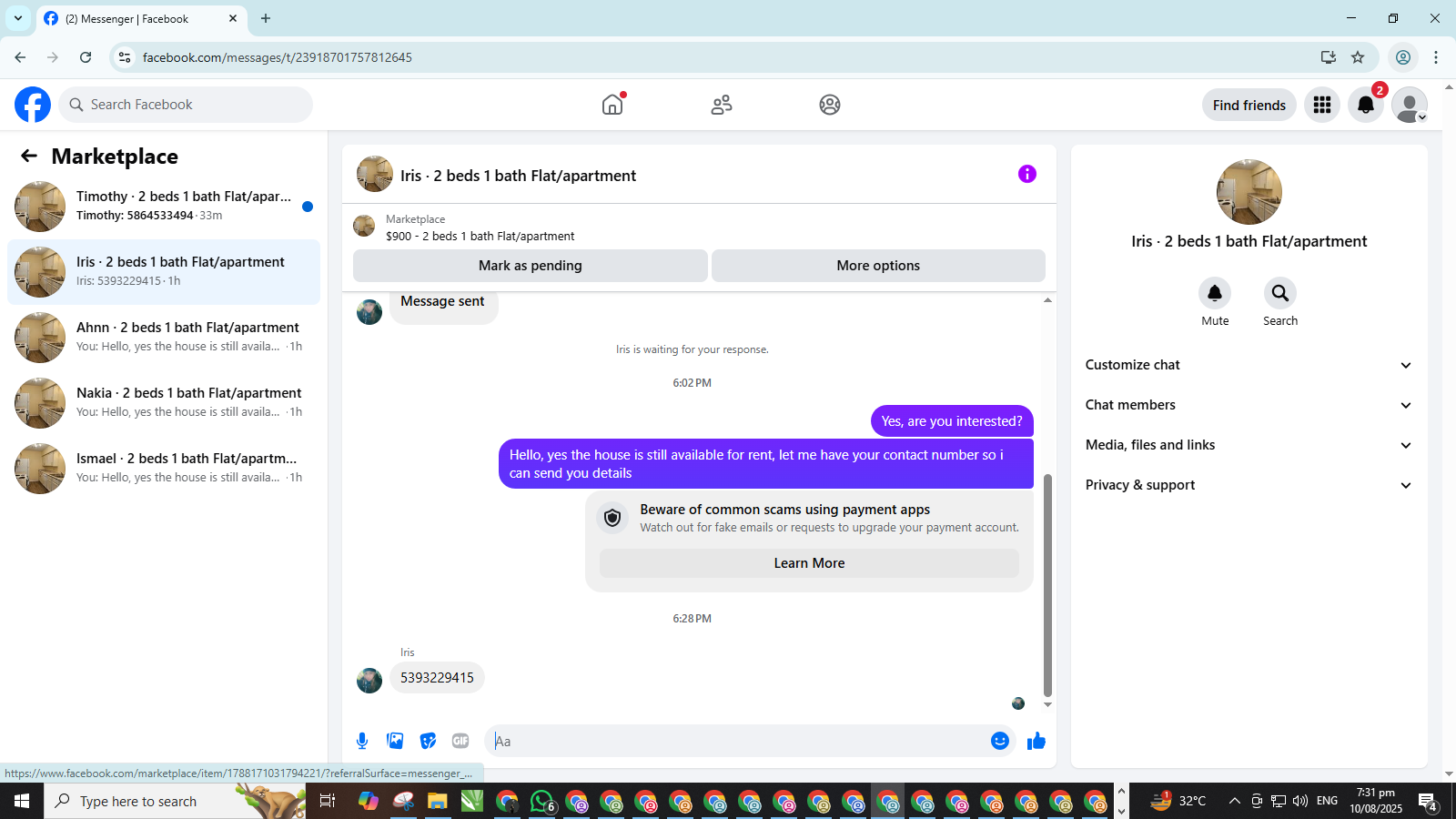Expand Media, files and links section
Image resolution: width=1456 pixels, height=819 pixels.
1249,445
